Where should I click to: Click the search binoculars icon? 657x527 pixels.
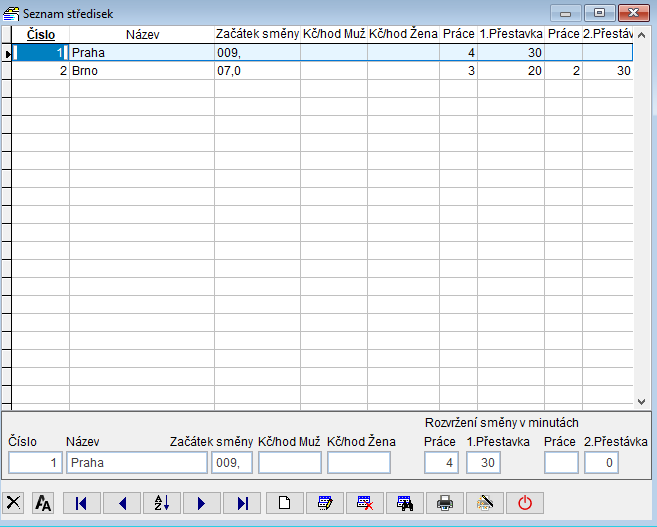[x=405, y=503]
